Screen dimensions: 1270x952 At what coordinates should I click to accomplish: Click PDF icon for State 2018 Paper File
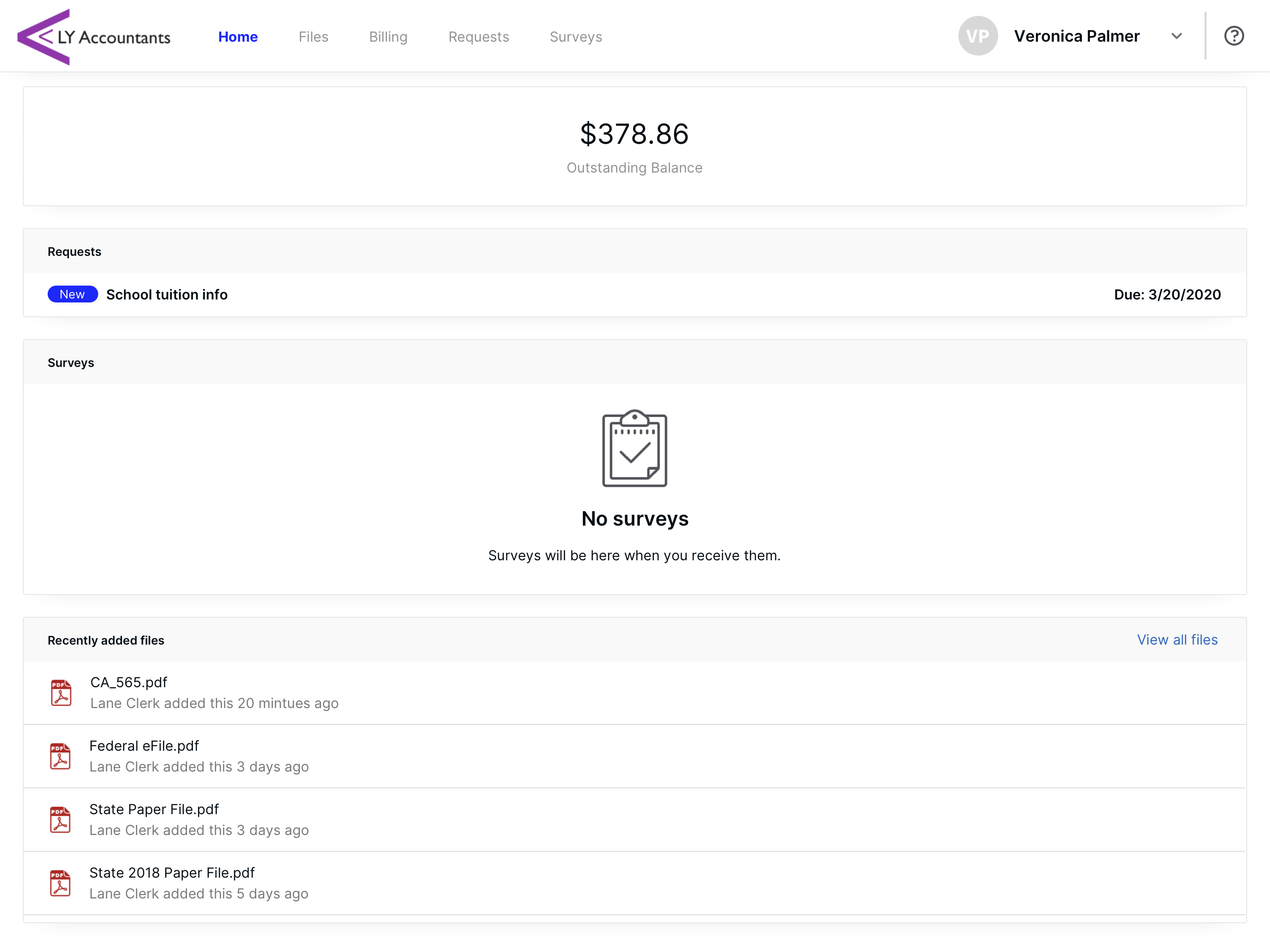(x=61, y=883)
